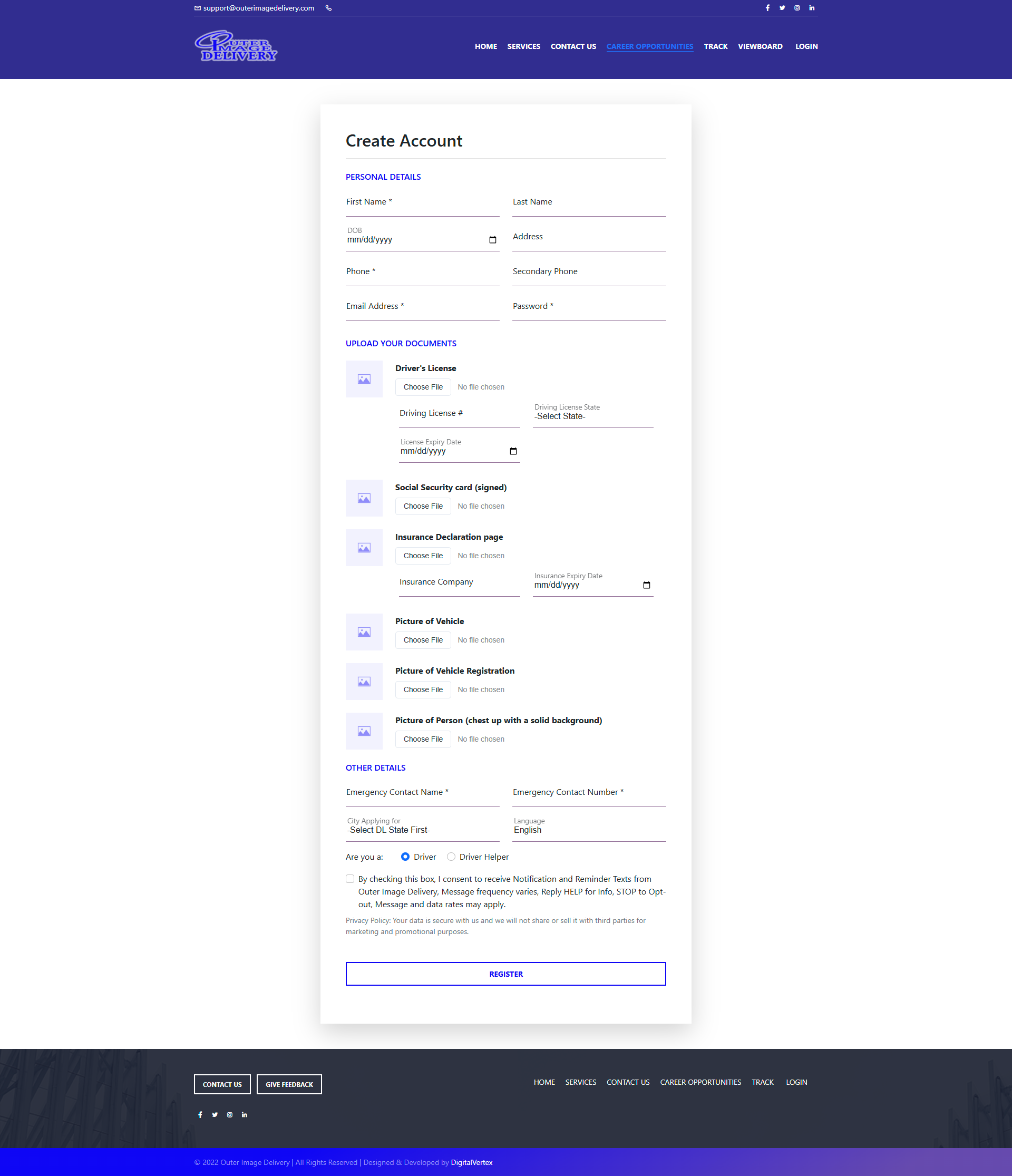This screenshot has width=1012, height=1176.
Task: Open the City Applying for dropdown
Action: [422, 830]
